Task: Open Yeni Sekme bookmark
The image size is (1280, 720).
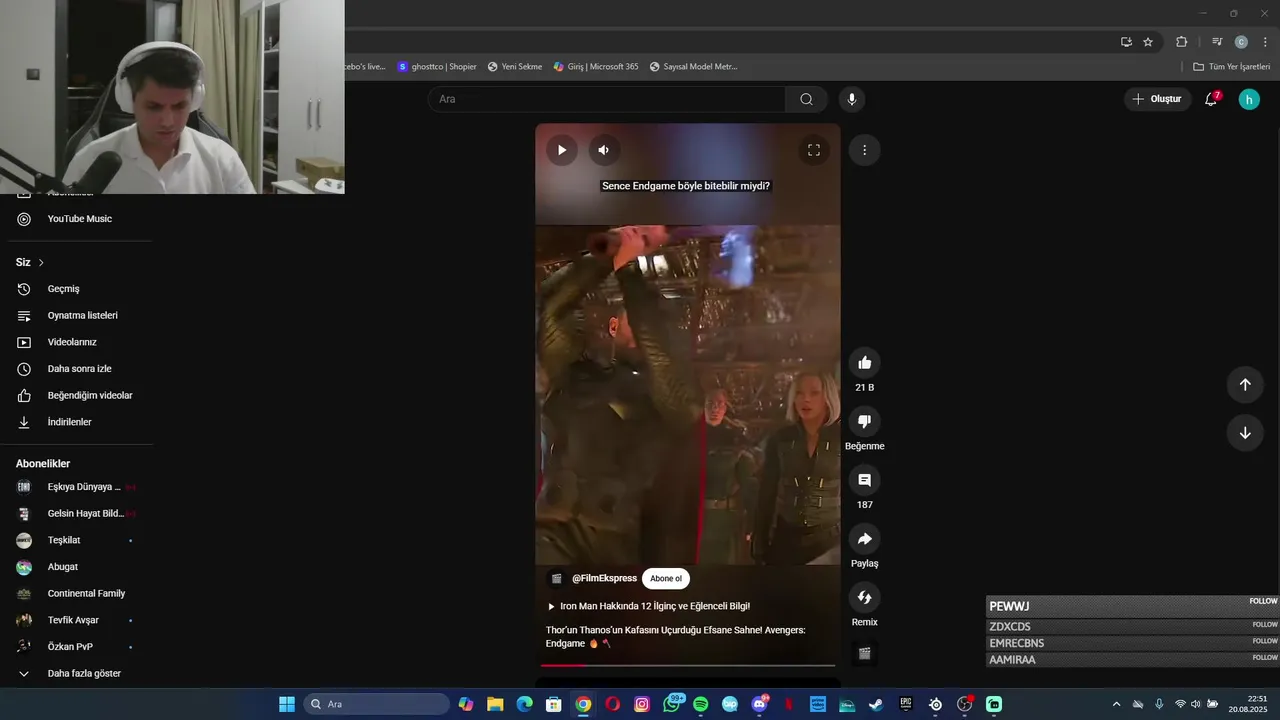Action: tap(515, 67)
